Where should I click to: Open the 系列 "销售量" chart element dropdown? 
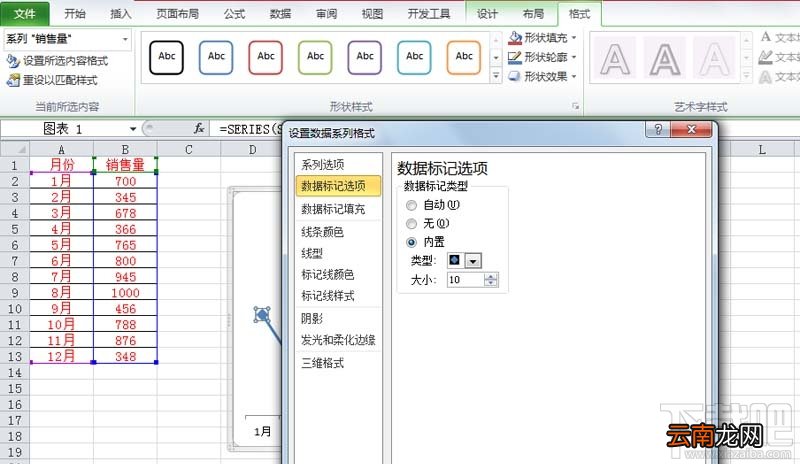pyautogui.click(x=125, y=39)
